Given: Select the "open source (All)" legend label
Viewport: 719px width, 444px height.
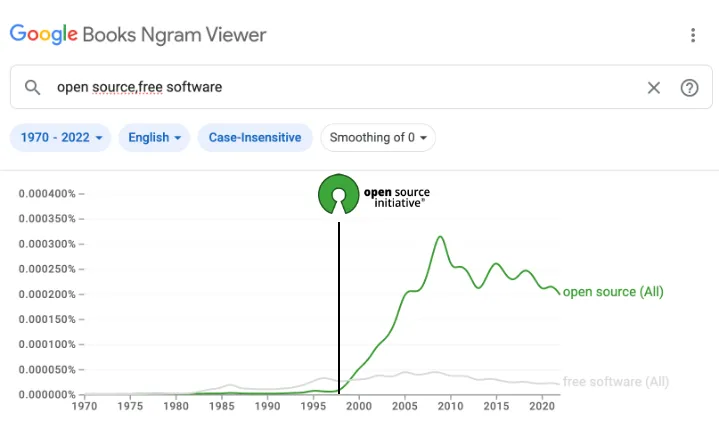Looking at the screenshot, I should [x=613, y=292].
